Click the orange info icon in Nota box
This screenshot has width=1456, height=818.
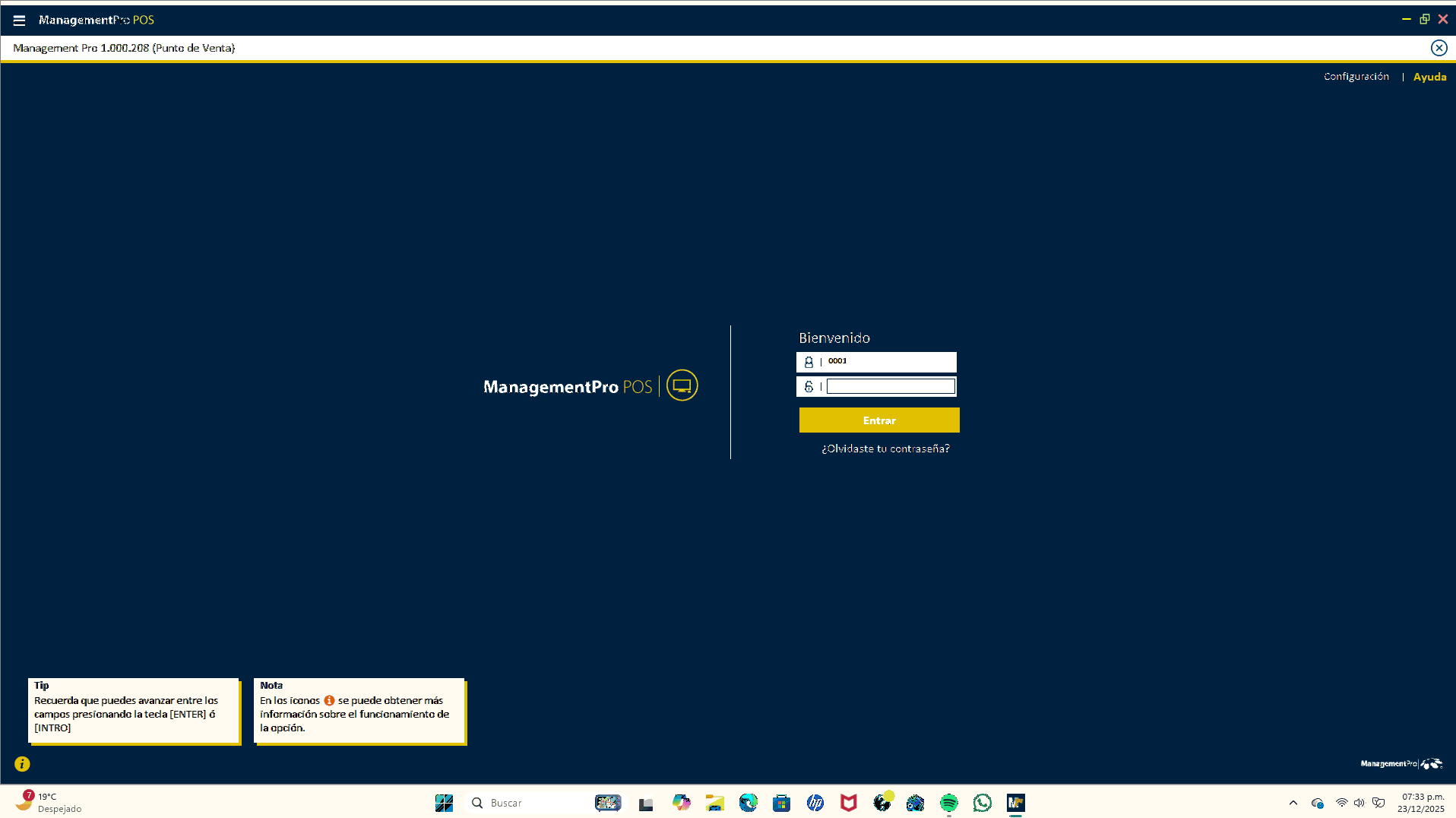tap(329, 701)
